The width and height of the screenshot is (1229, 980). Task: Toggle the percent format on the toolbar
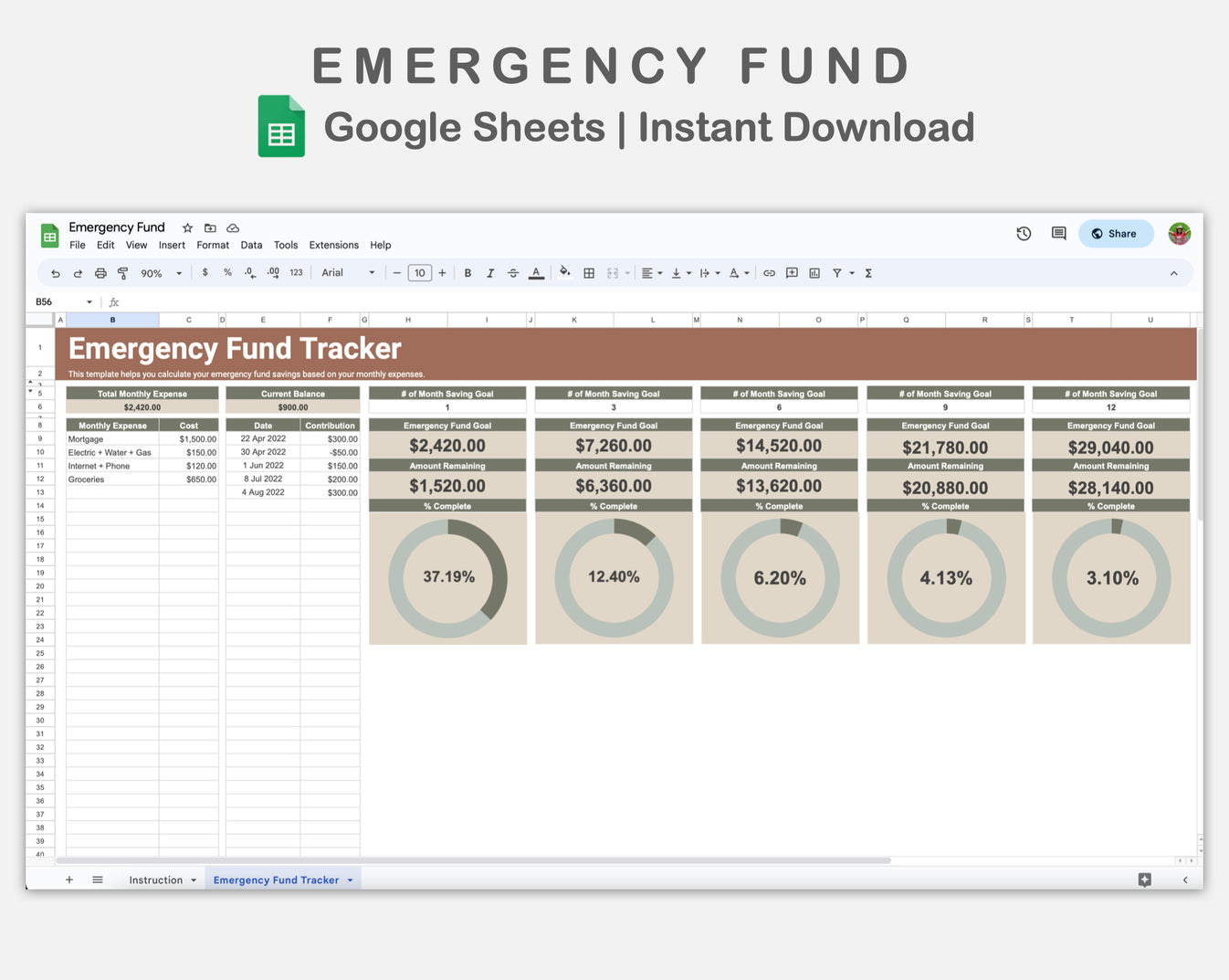coord(227,273)
